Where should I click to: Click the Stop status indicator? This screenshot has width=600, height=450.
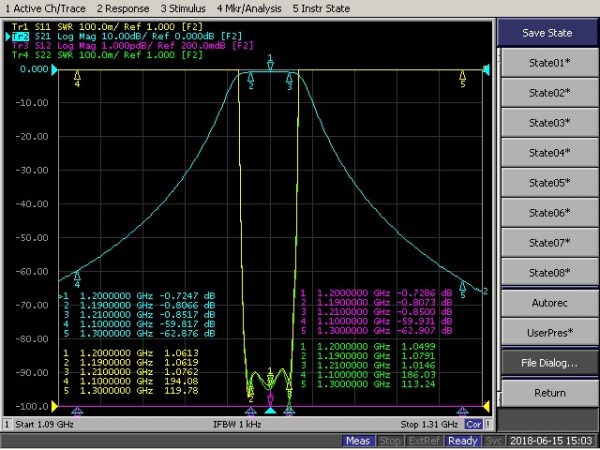click(390, 441)
